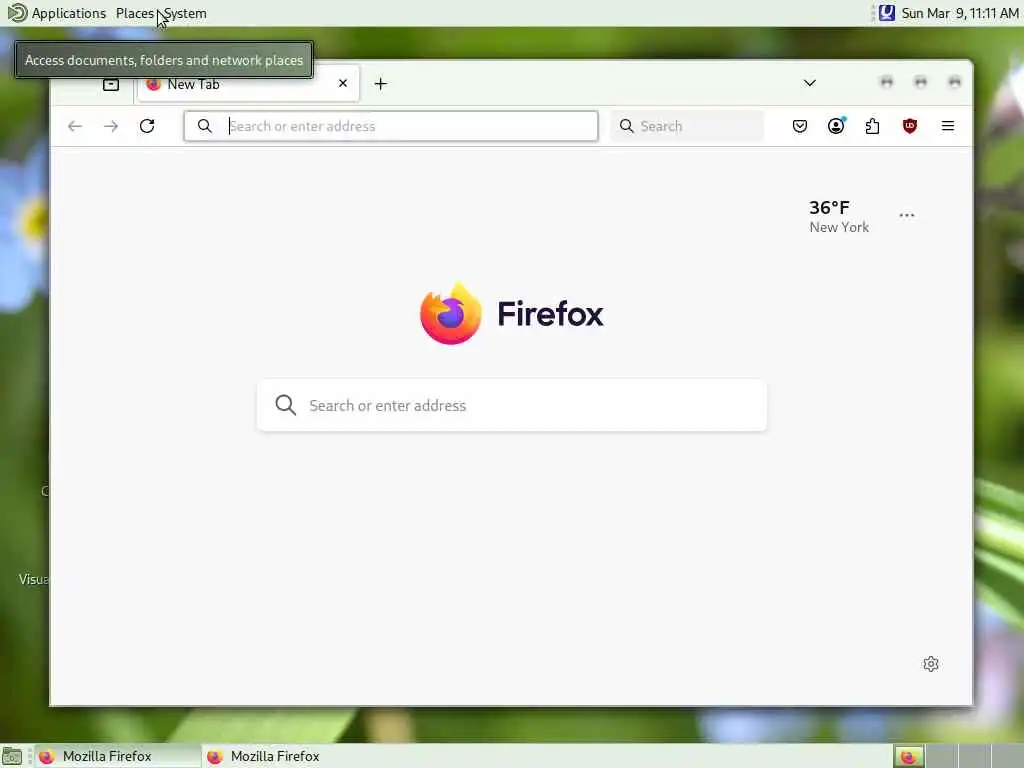Minimize the Firefox window

(x=886, y=82)
